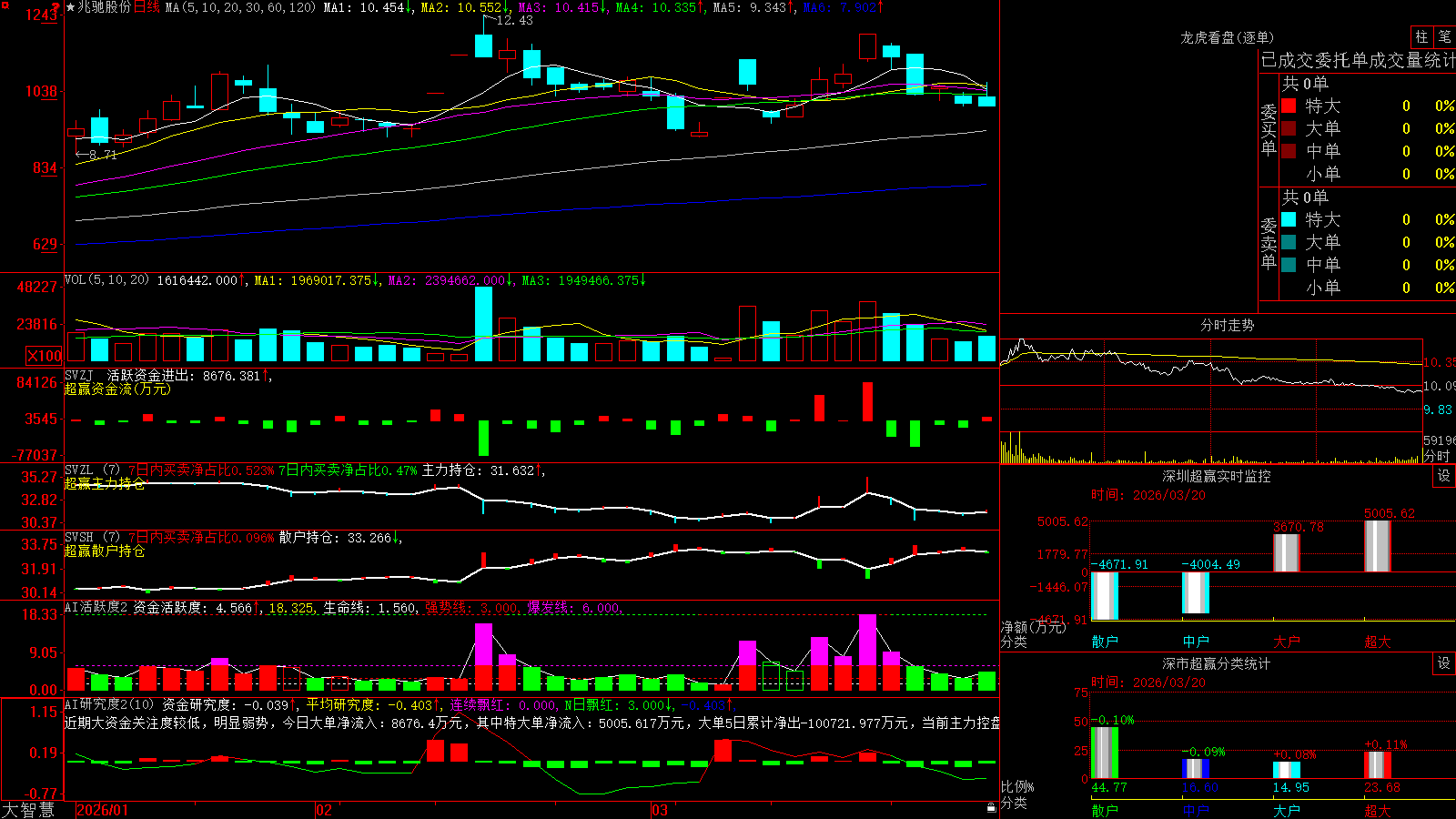
Task: Open the SVZL (7) indicator label
Action: tap(92, 470)
